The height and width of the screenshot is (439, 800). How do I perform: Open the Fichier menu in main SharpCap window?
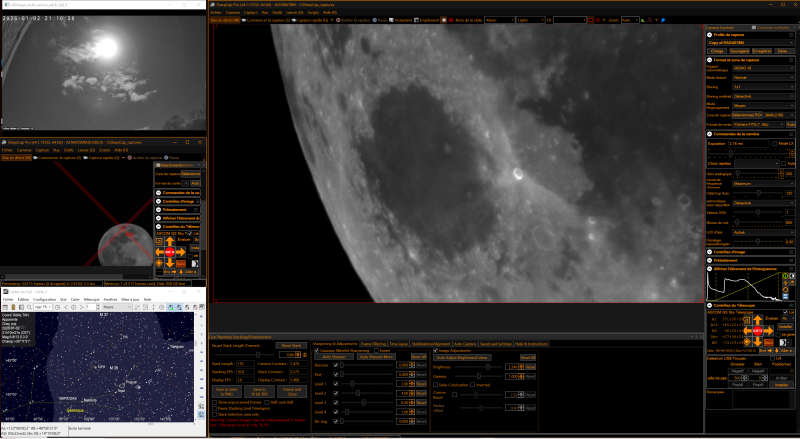[x=216, y=12]
